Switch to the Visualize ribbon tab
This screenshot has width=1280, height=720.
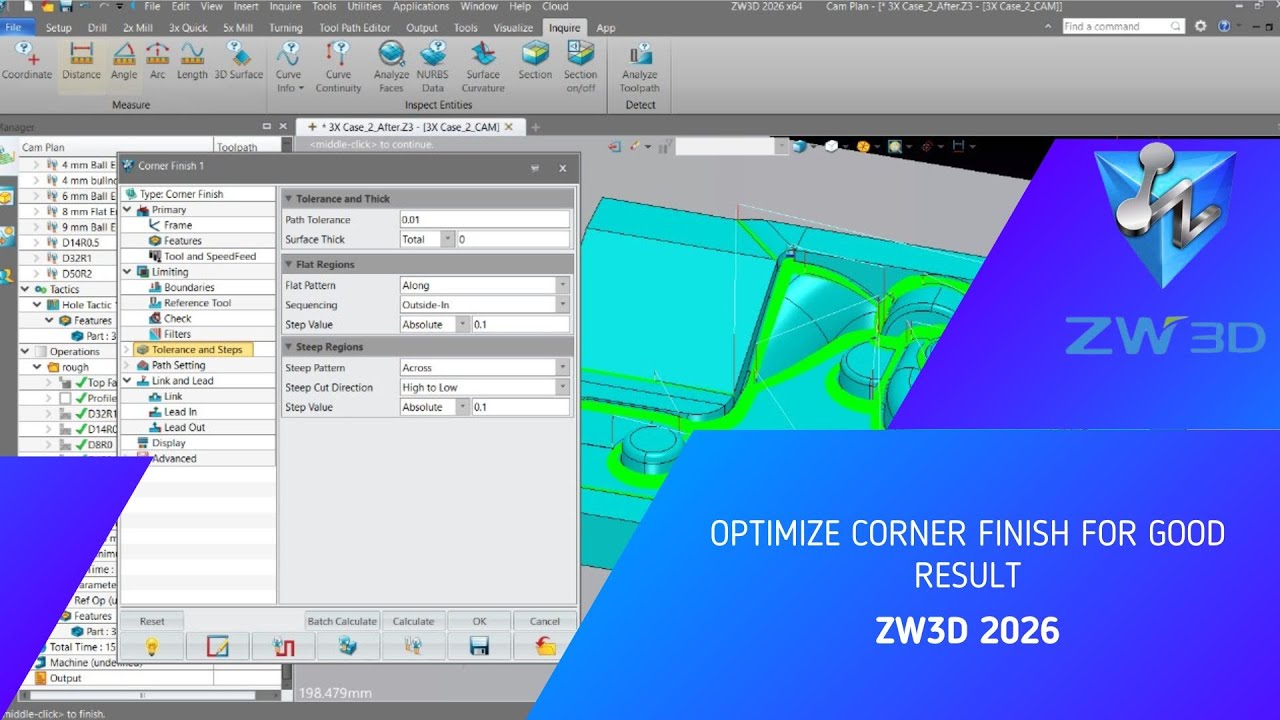(514, 28)
